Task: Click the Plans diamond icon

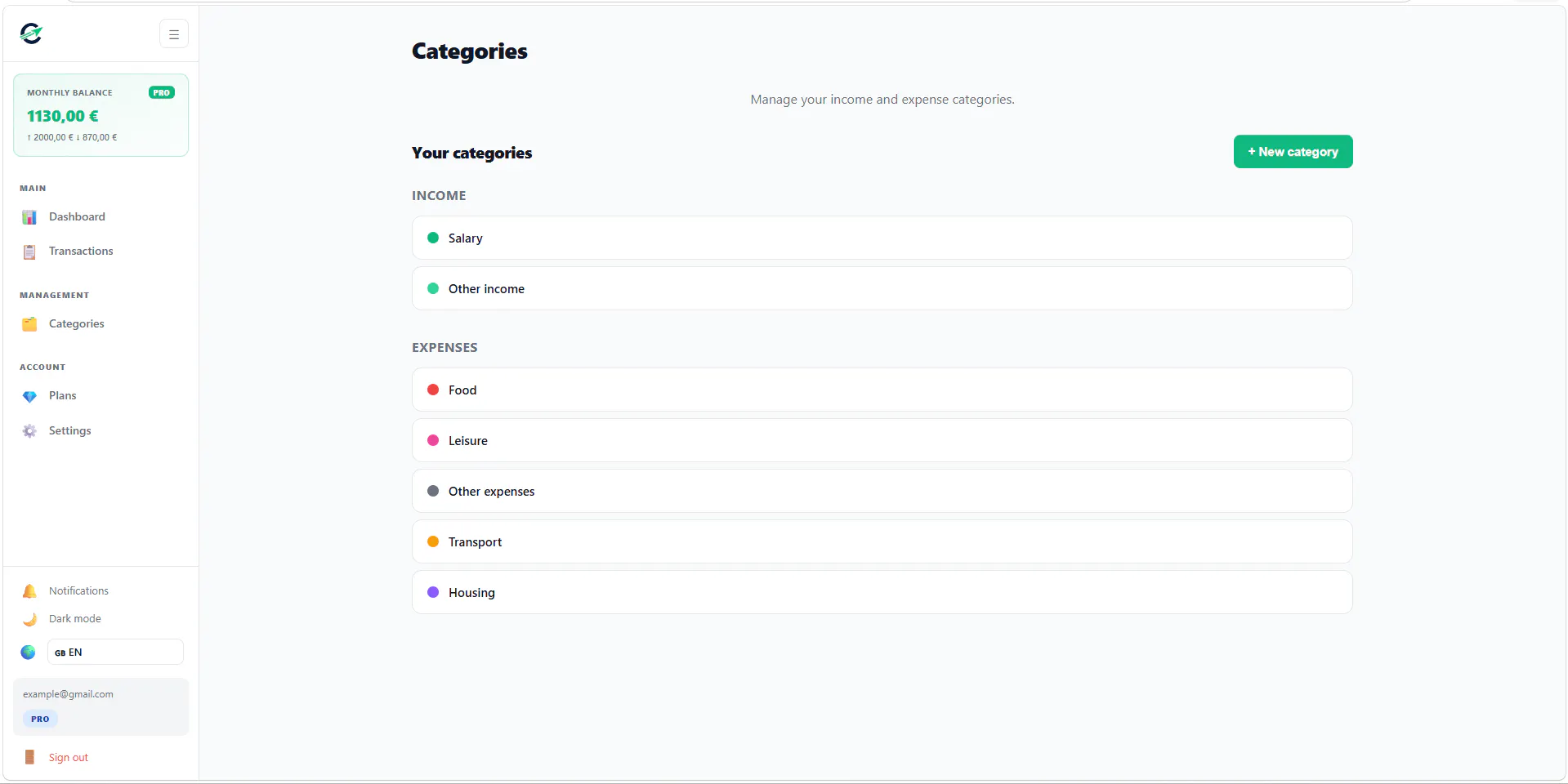Action: pyautogui.click(x=29, y=396)
